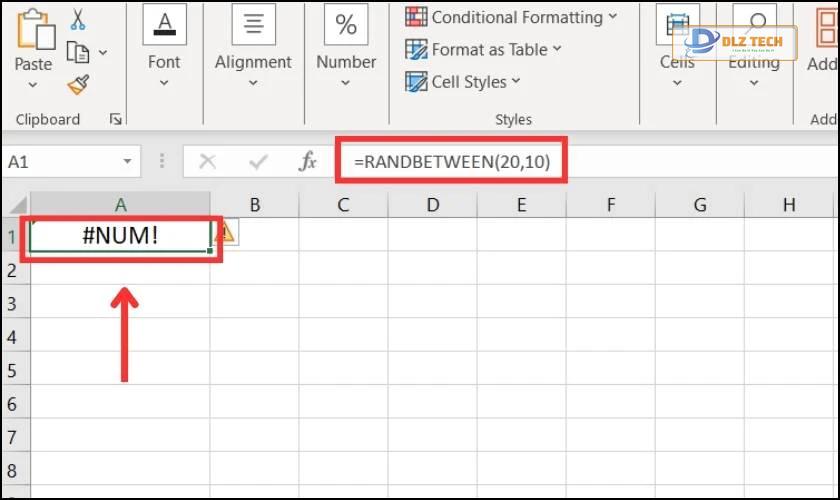840x500 pixels.
Task: Click the error warning icon beside A1
Action: (227, 232)
